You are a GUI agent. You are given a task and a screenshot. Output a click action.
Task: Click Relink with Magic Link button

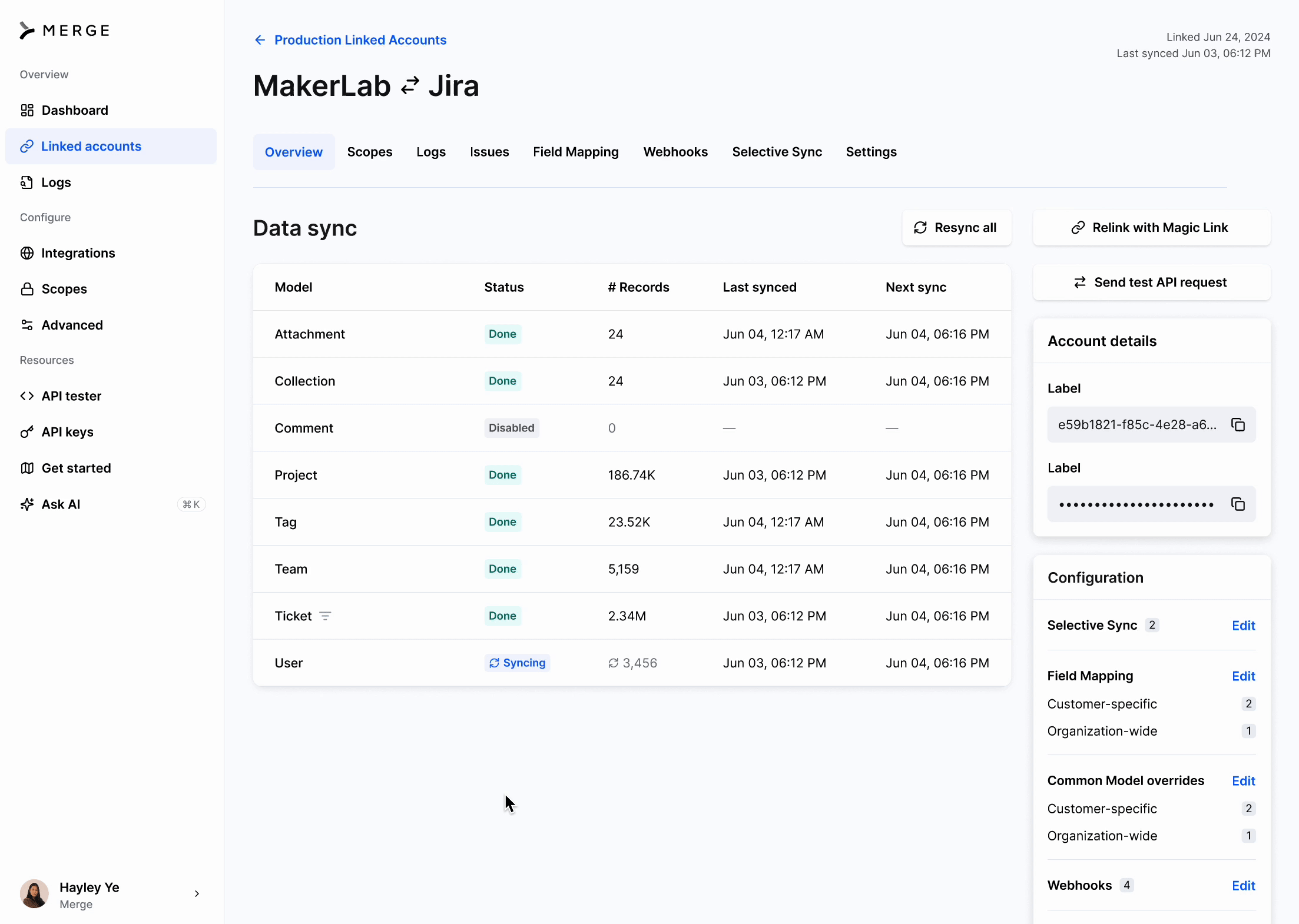1152,228
